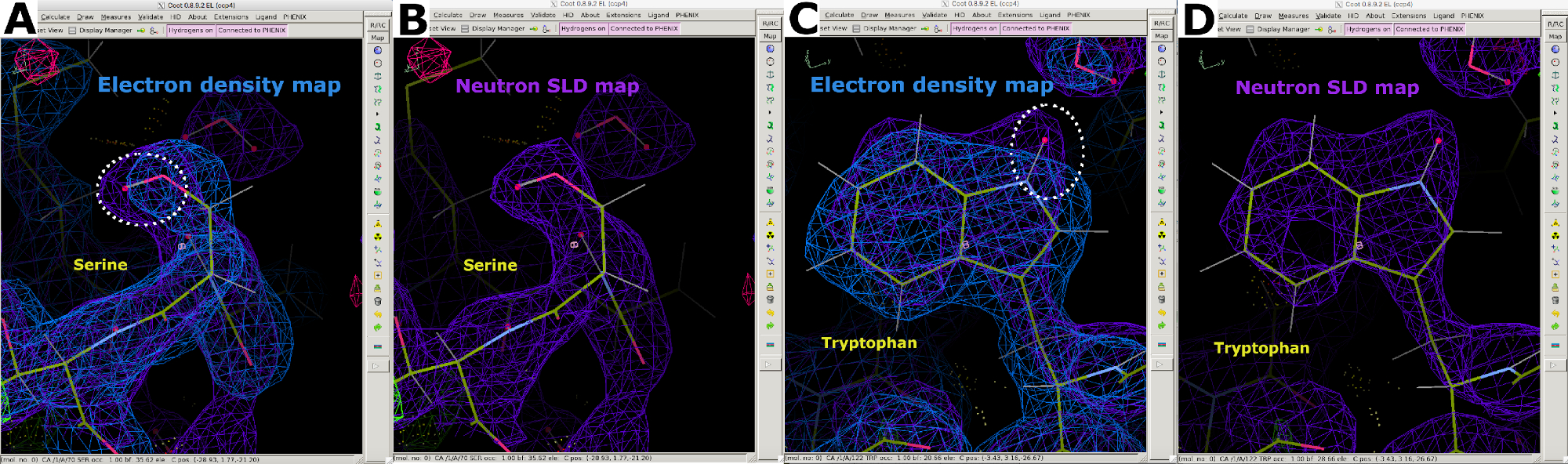Click the green Redo arrow in panel A
Viewport: 1568px width, 464px height.
tap(377, 327)
